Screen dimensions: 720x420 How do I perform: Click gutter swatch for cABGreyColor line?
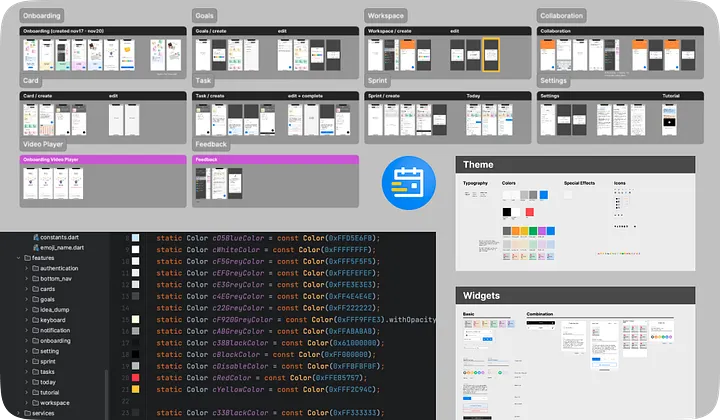coord(135,331)
